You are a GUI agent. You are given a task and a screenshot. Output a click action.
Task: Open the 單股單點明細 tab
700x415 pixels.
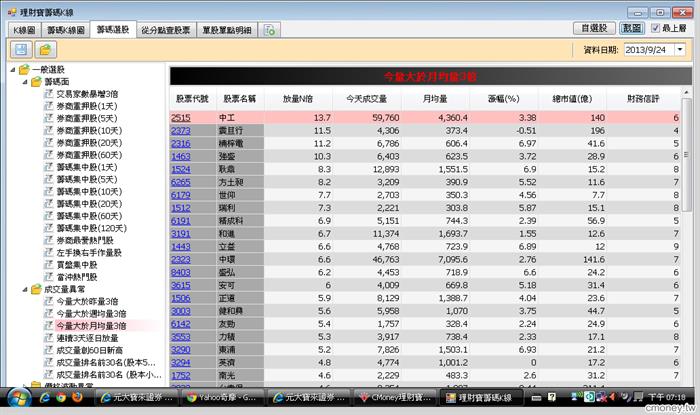point(227,30)
